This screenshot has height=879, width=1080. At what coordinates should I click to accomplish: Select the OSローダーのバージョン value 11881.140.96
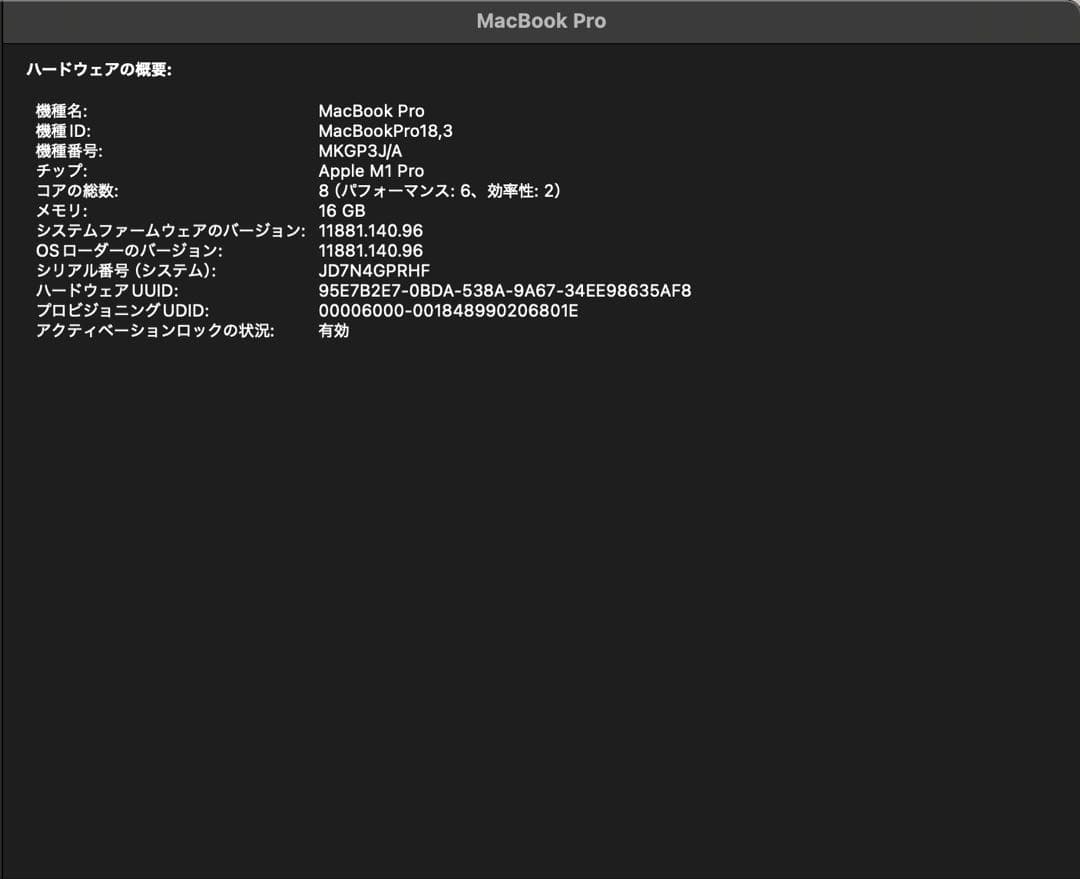tap(369, 250)
